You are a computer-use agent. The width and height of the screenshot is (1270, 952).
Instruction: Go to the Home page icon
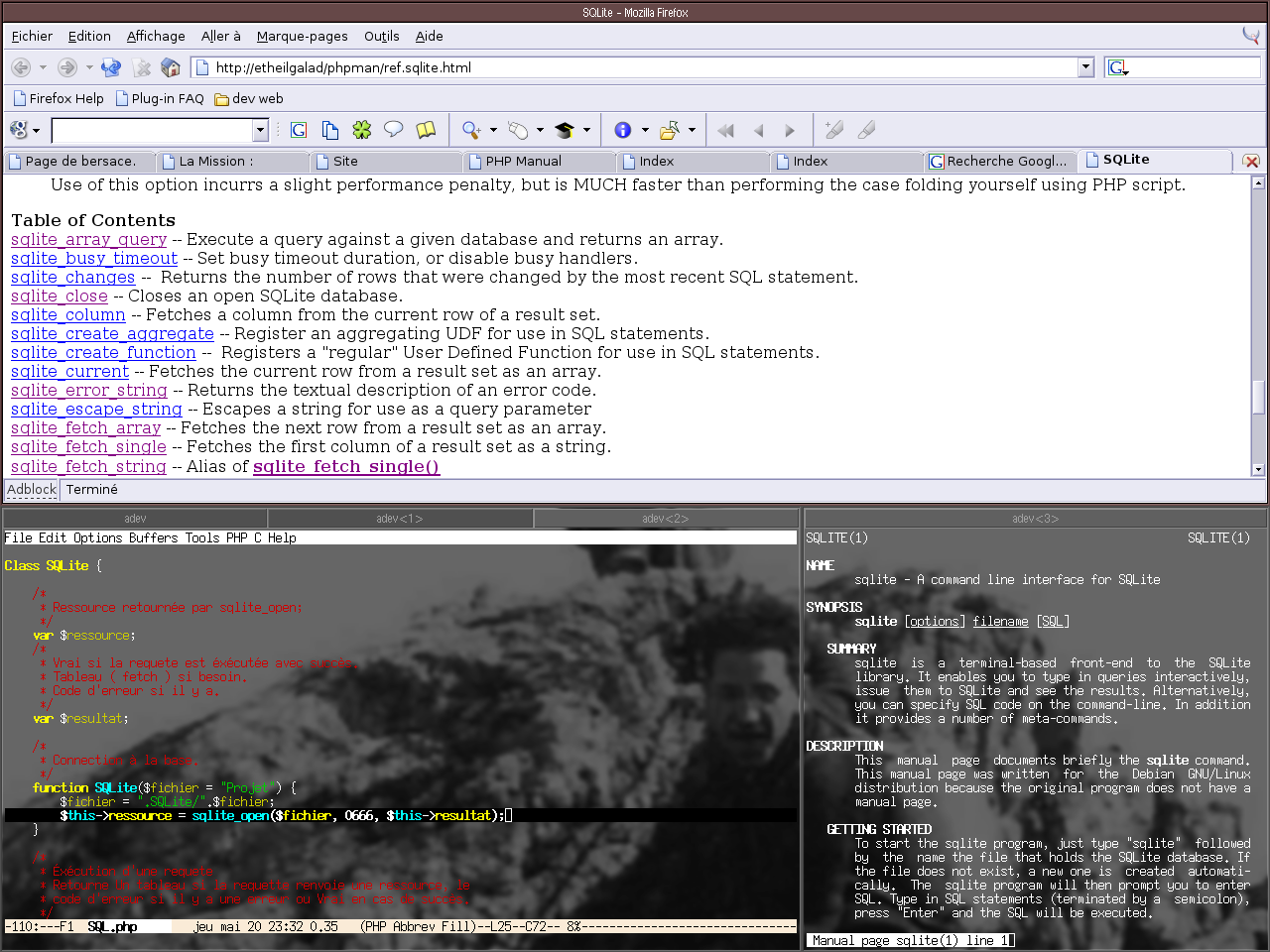(171, 67)
